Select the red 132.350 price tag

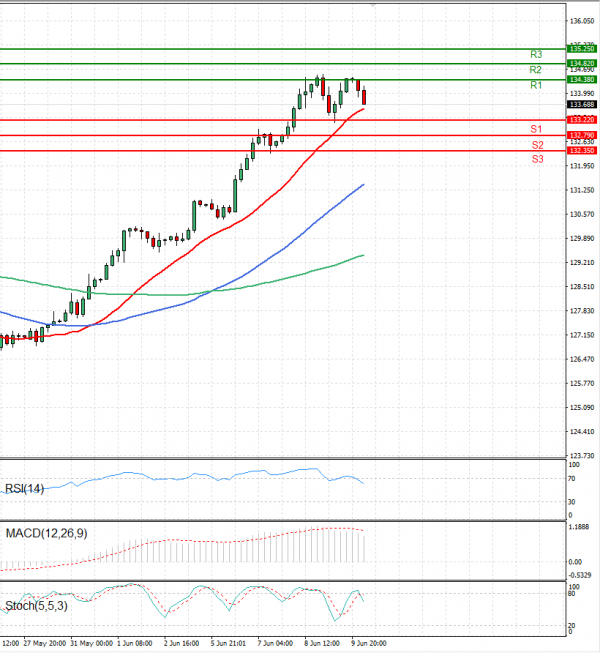(582, 150)
